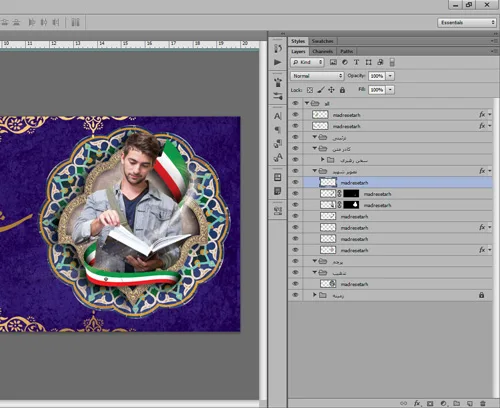Click the Delete layer trash icon
Image resolution: width=500 pixels, height=408 pixels.
483,403
